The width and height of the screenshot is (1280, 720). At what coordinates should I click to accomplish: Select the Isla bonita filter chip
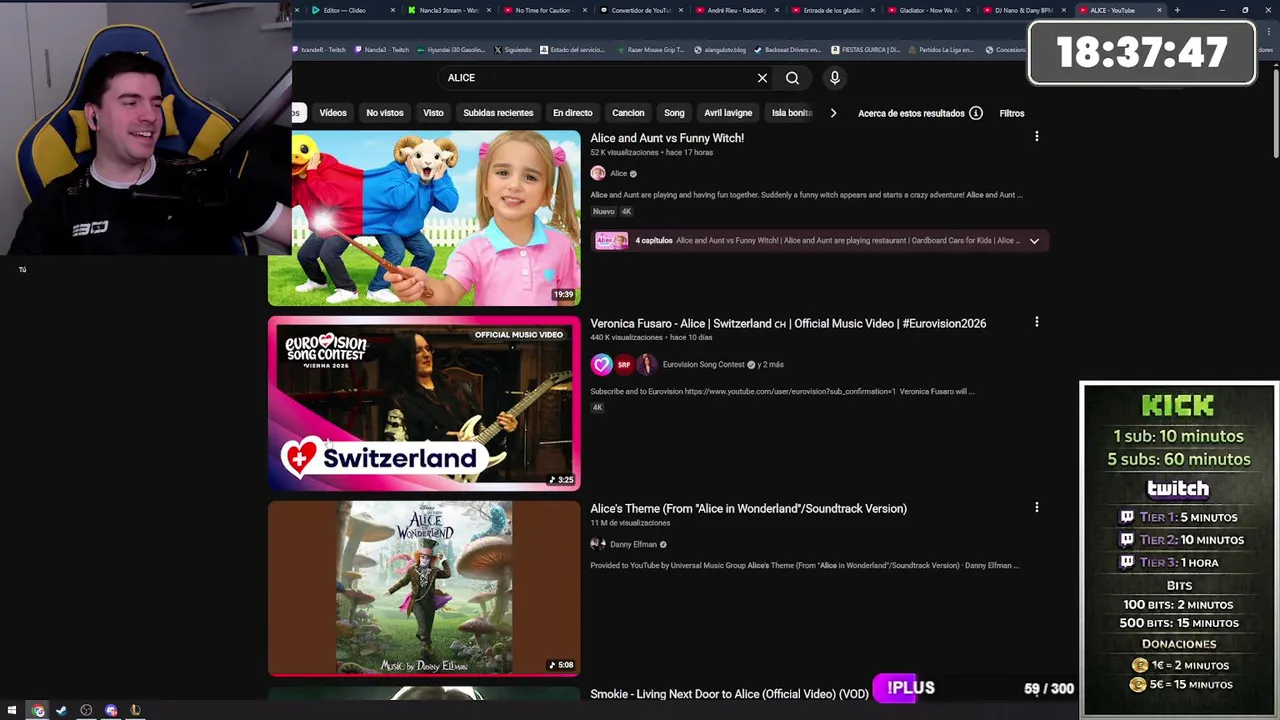791,113
